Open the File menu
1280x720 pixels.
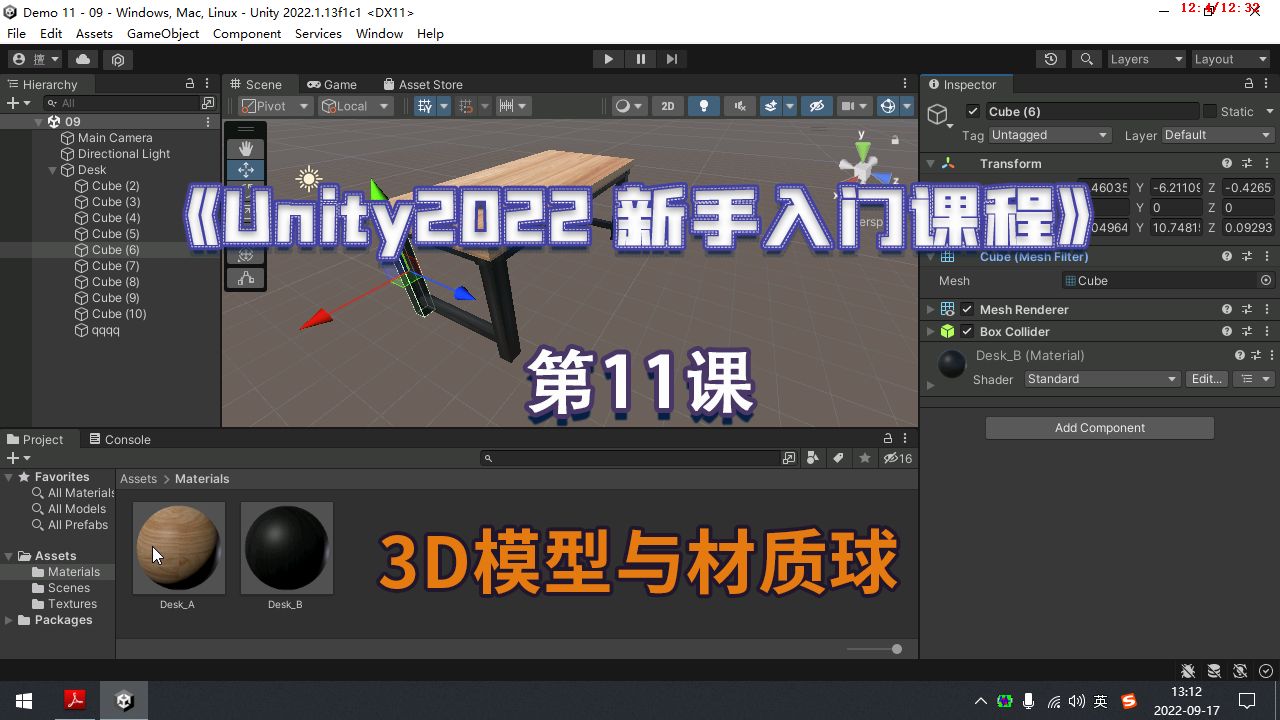click(16, 33)
